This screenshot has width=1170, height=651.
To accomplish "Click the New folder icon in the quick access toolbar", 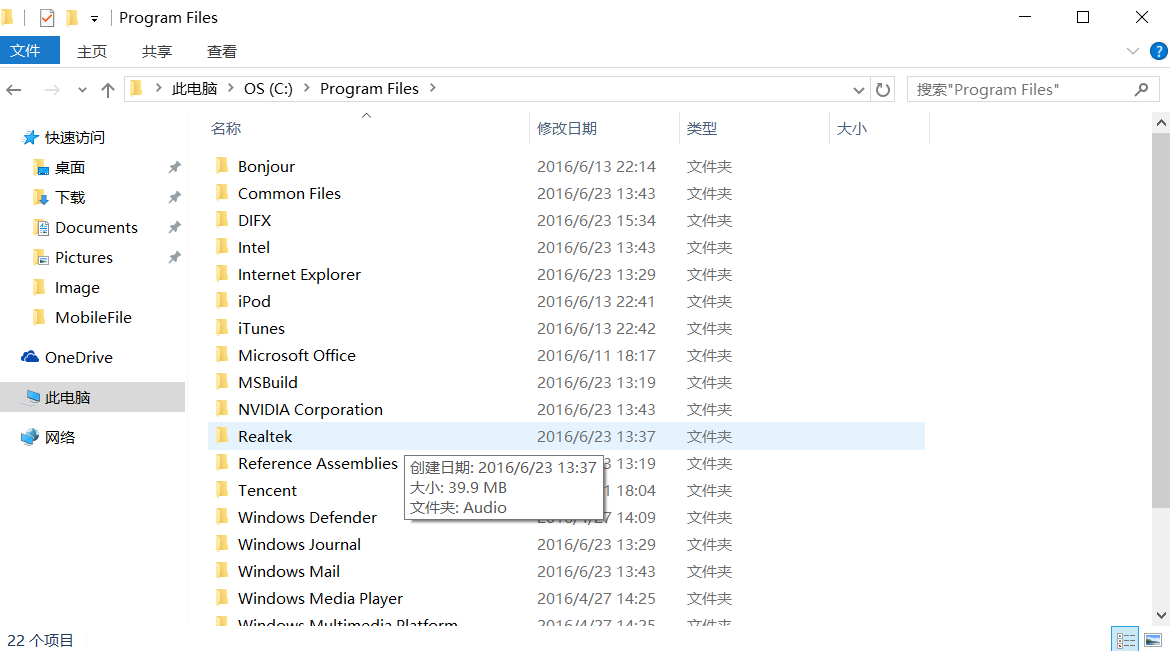I will coord(72,17).
